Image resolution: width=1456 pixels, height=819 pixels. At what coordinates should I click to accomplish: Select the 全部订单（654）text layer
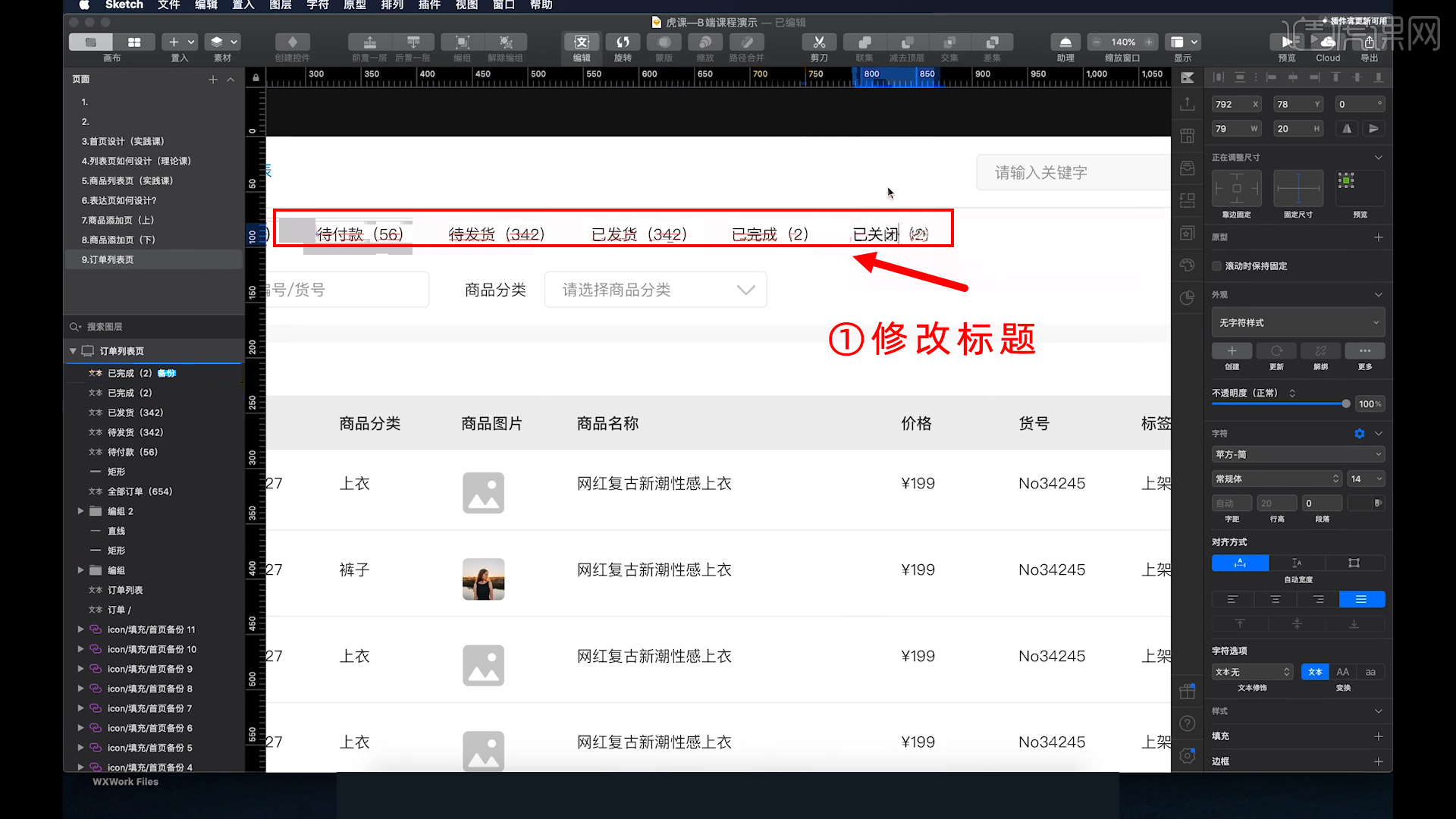tap(140, 491)
